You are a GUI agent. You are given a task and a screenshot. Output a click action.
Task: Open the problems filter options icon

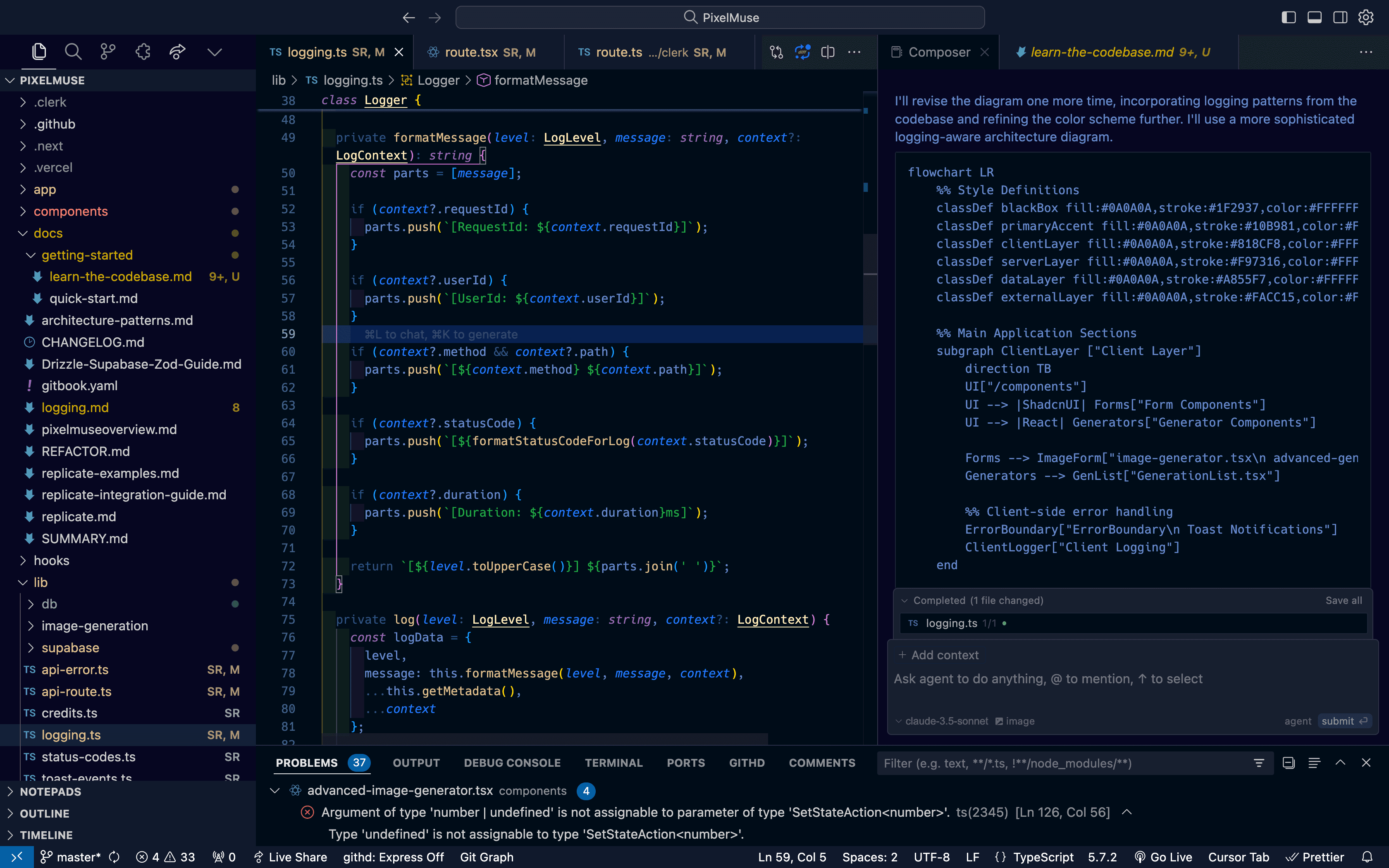(1259, 763)
